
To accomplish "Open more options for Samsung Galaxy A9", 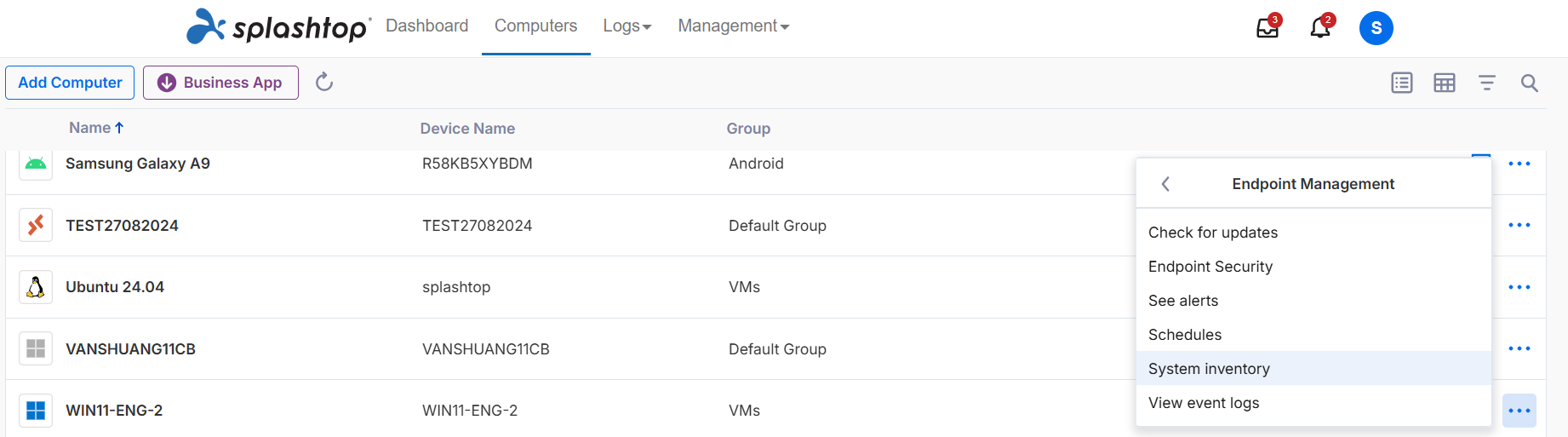I will [1519, 164].
